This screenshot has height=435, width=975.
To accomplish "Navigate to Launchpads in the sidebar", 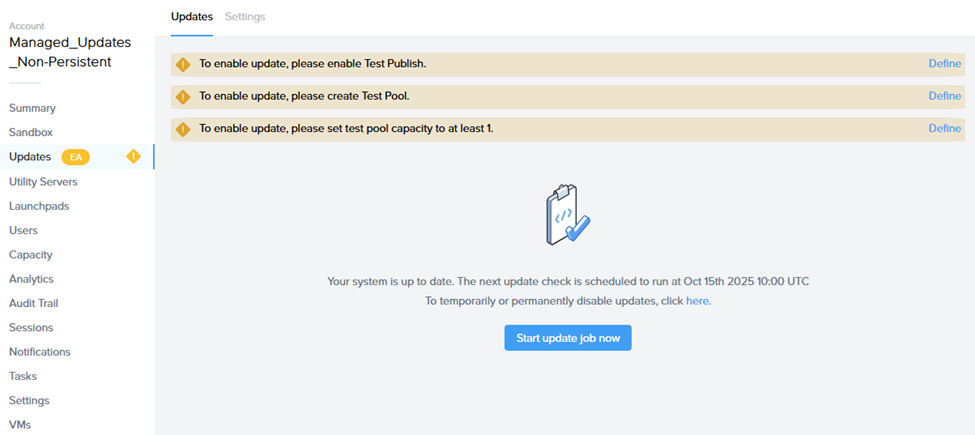I will [x=39, y=206].
